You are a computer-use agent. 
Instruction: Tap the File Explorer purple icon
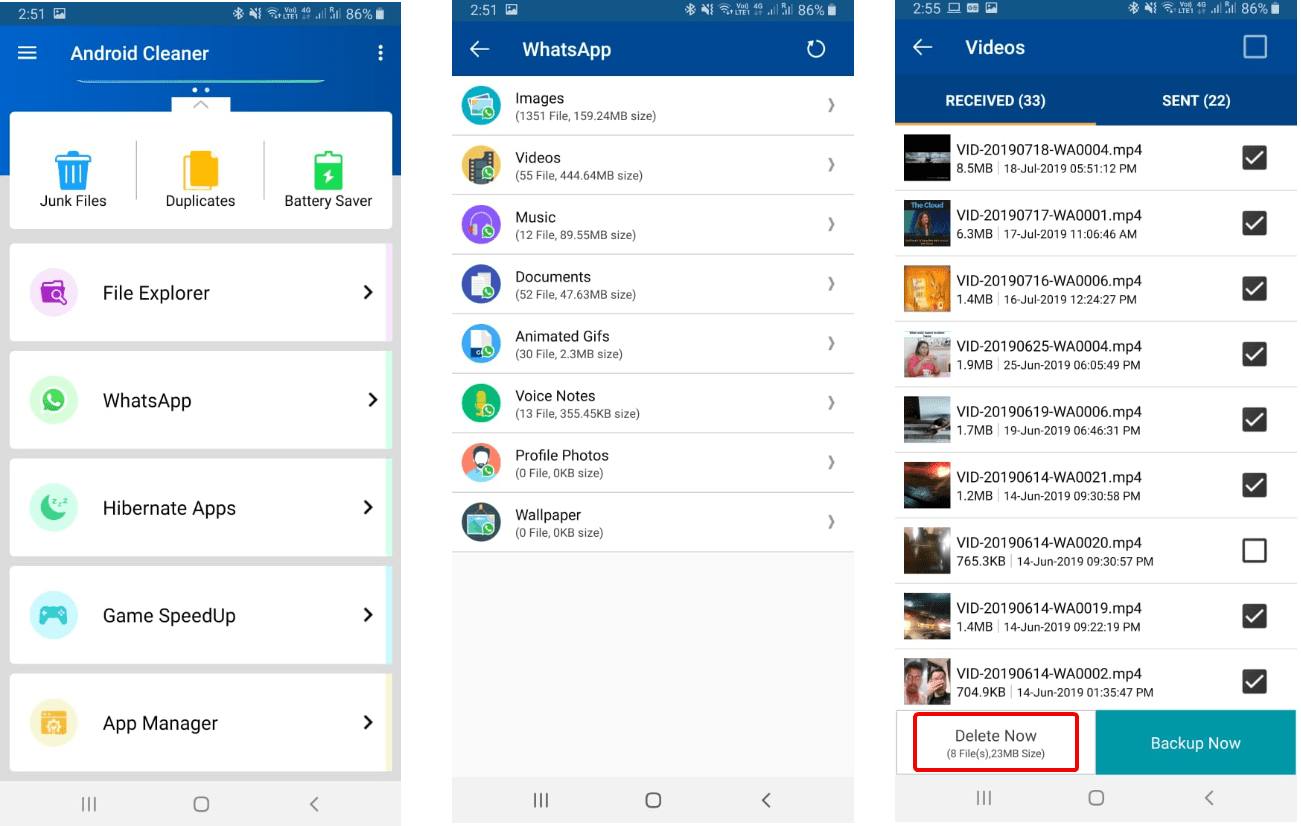[x=54, y=292]
